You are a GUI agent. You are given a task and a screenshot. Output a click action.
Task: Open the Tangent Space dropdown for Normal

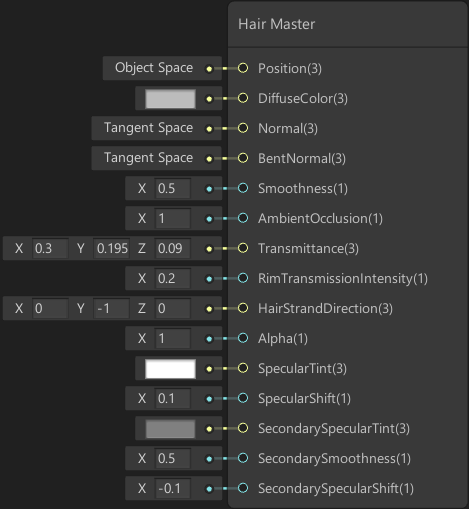coord(148,128)
